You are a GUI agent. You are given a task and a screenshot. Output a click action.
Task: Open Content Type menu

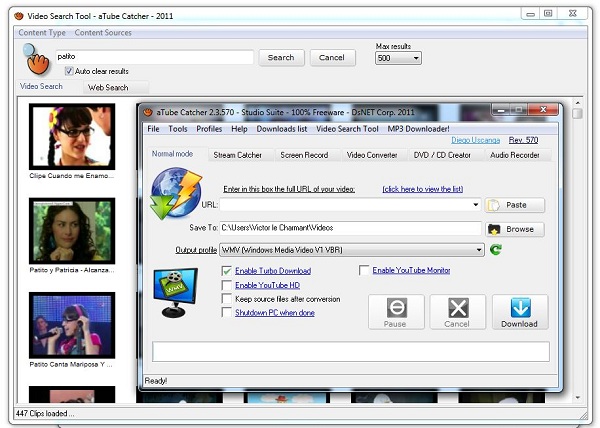click(x=42, y=33)
